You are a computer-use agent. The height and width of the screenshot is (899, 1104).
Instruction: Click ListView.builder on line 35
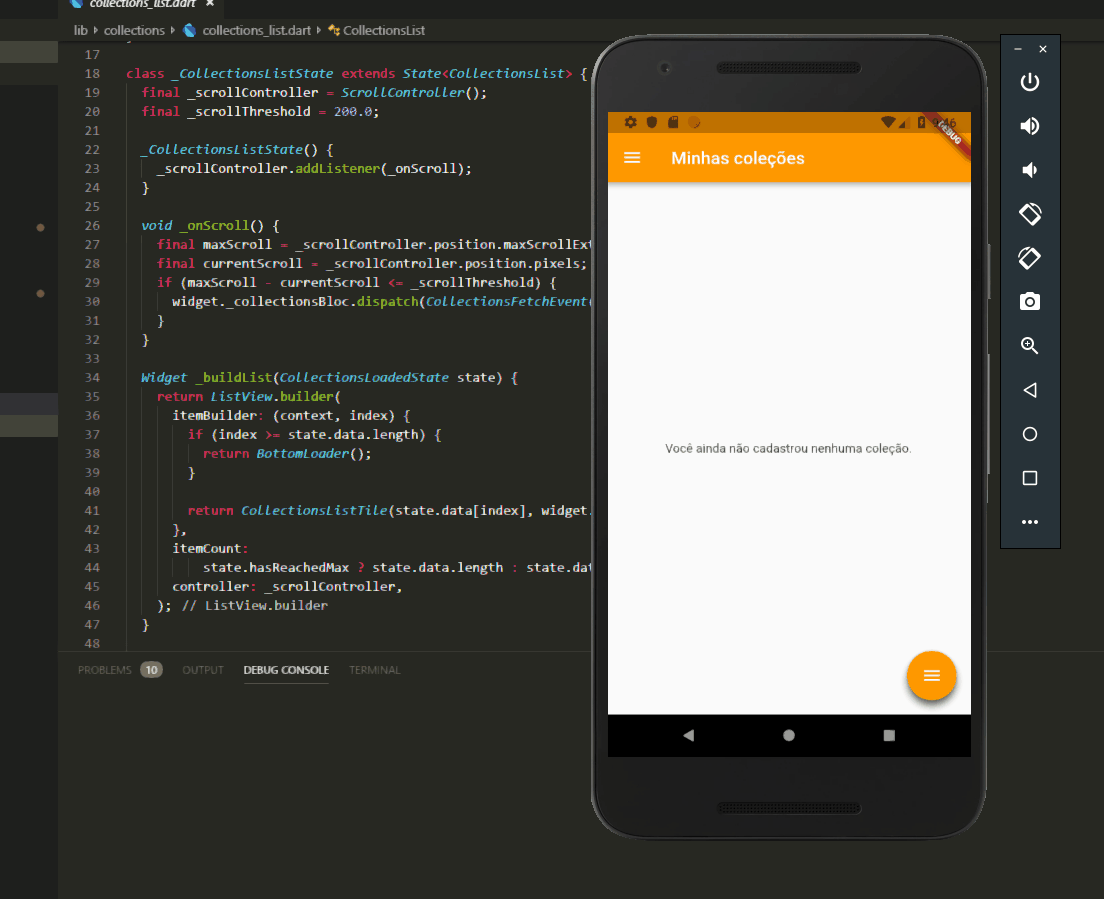(272, 397)
